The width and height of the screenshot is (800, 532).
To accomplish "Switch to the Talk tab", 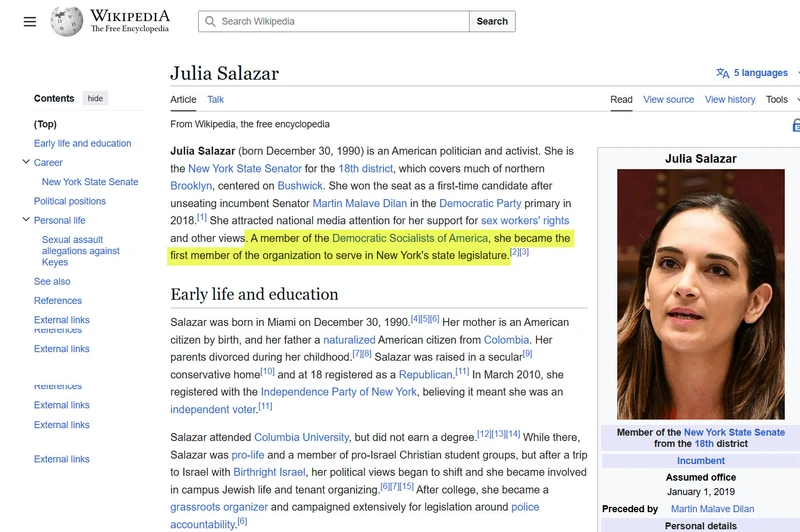I will click(x=215, y=99).
